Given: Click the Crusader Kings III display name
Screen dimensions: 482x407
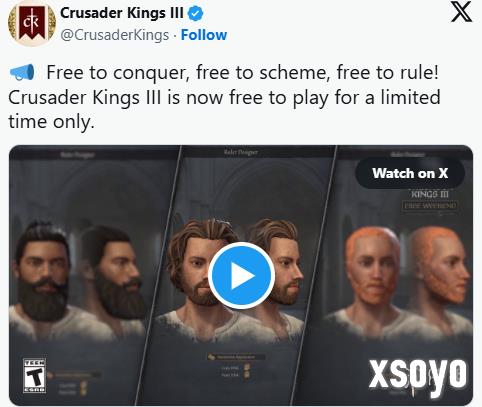Looking at the screenshot, I should coord(122,13).
